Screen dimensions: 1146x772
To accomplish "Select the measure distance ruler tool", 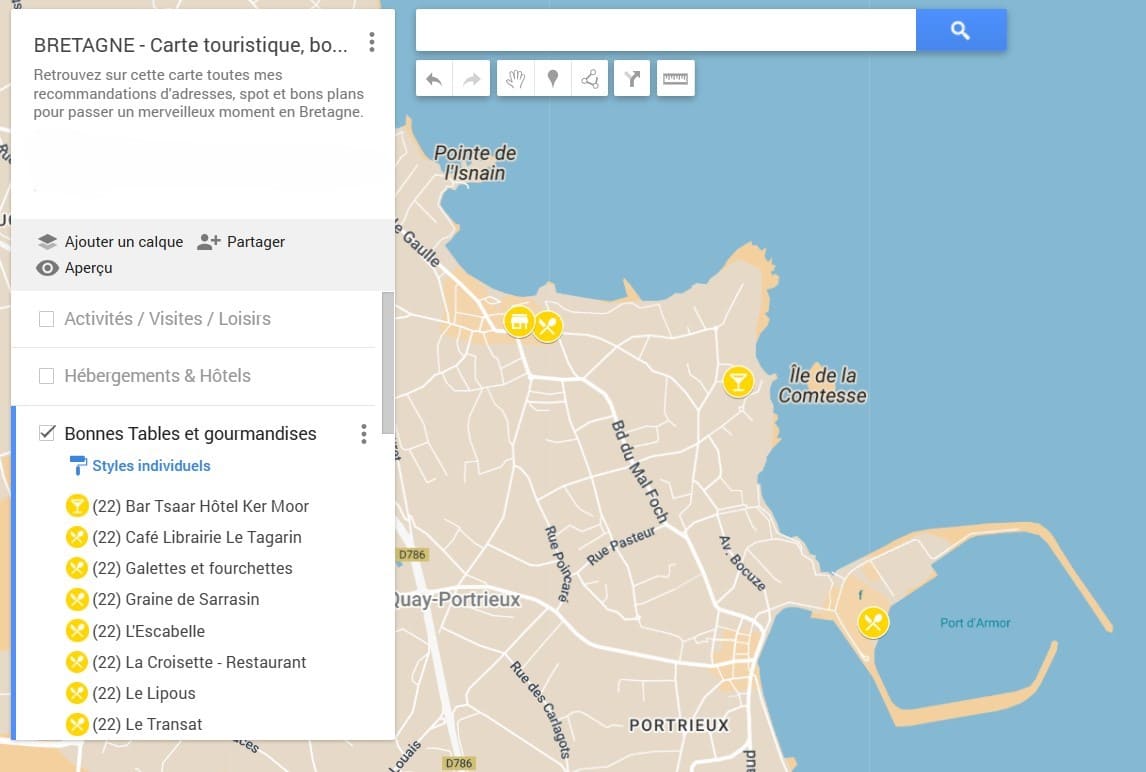I will [675, 78].
